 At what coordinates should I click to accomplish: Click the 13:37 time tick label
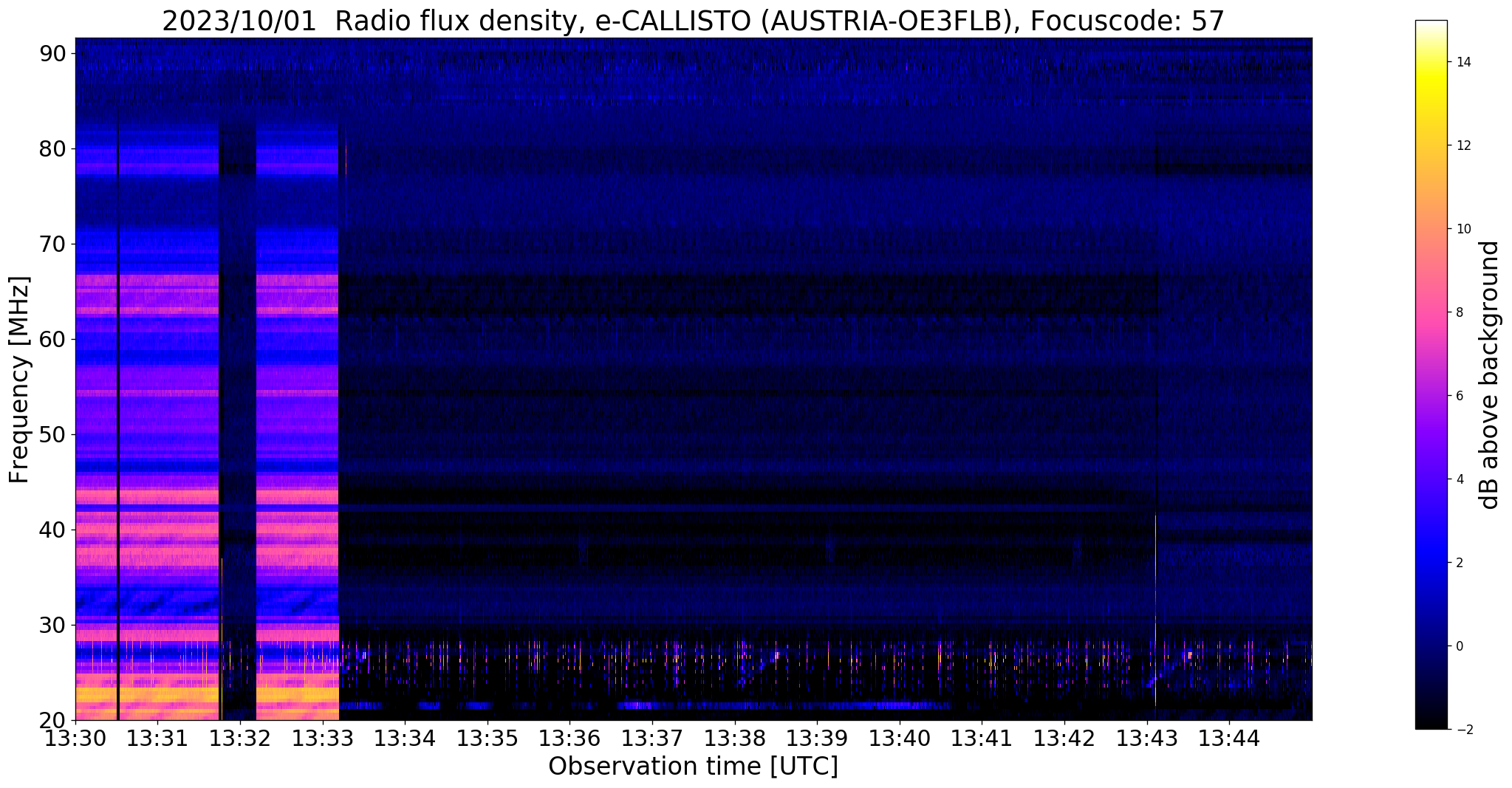point(652,738)
